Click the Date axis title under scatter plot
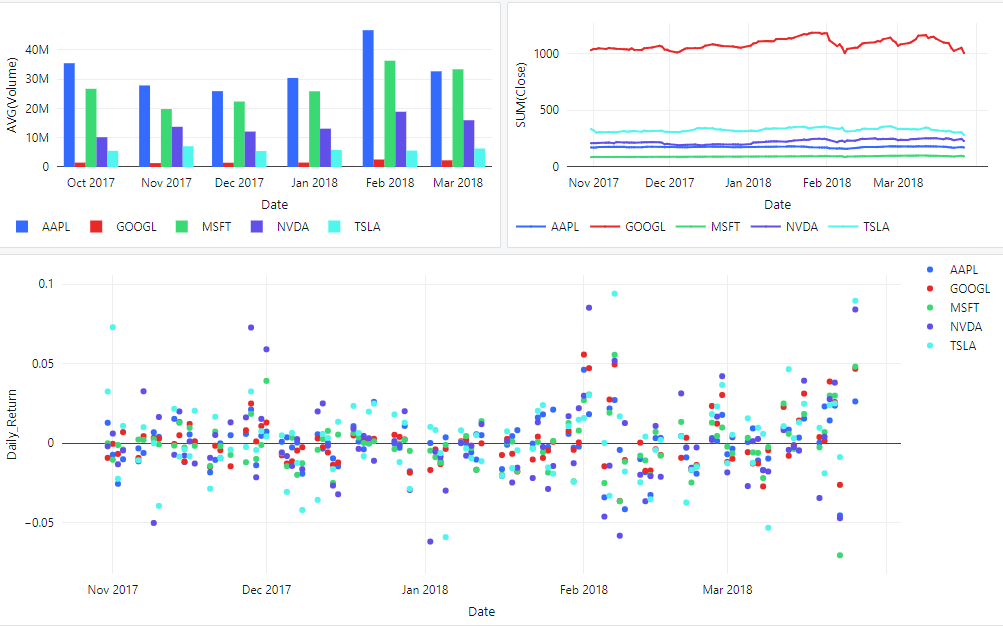1003x626 pixels. click(x=481, y=612)
